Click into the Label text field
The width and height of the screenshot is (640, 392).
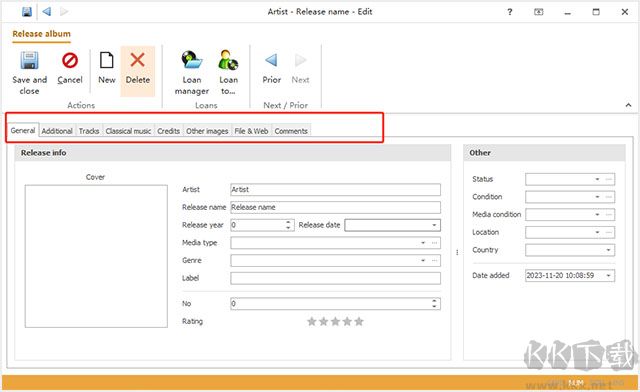[335, 278]
